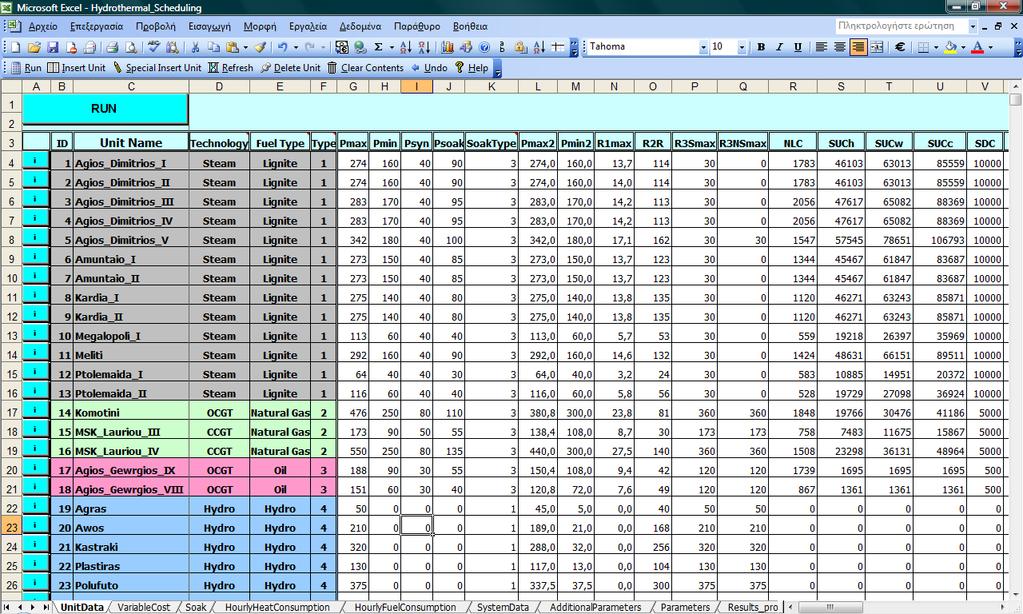This screenshot has width=1023, height=614.
Task: Cut the selection with the scissors icon
Action: tap(194, 47)
